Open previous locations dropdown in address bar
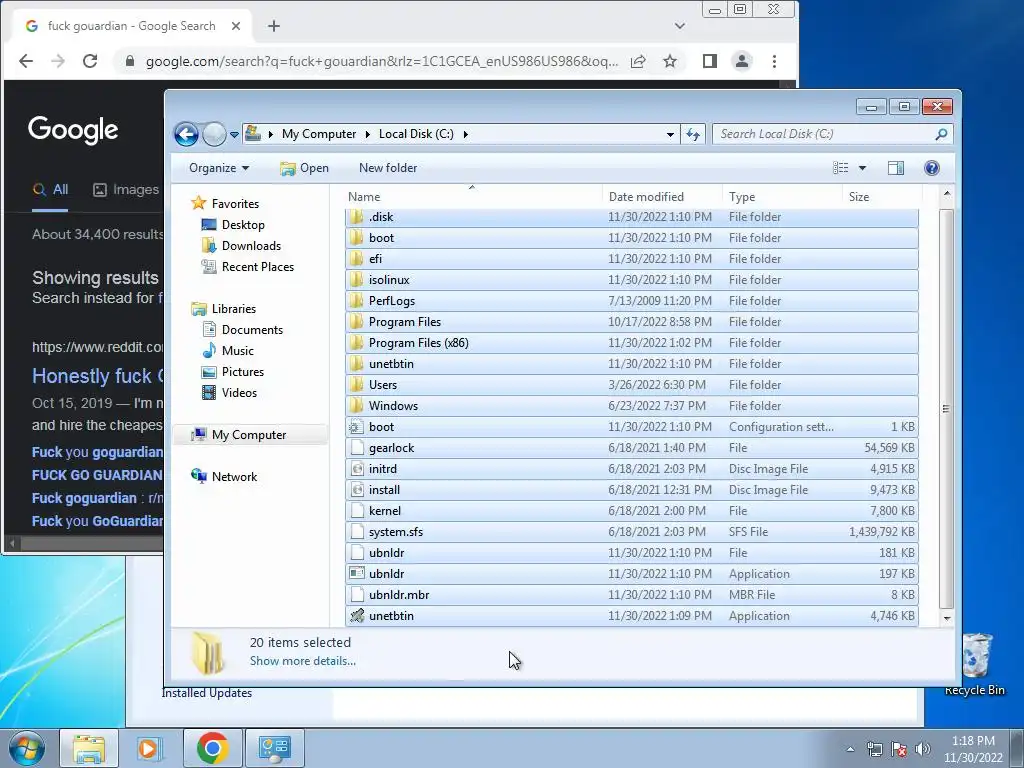The width and height of the screenshot is (1024, 768). pos(670,135)
